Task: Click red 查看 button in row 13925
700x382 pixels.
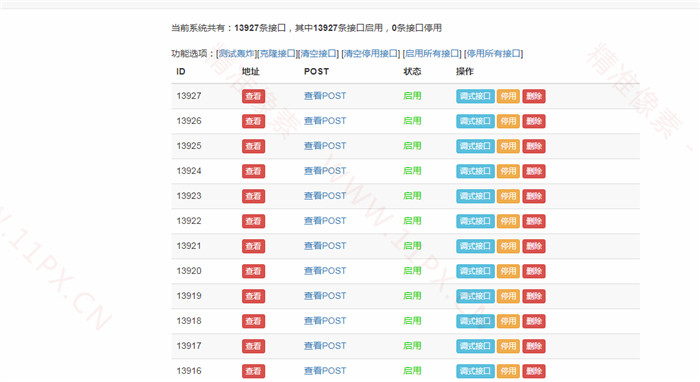Action: point(254,146)
